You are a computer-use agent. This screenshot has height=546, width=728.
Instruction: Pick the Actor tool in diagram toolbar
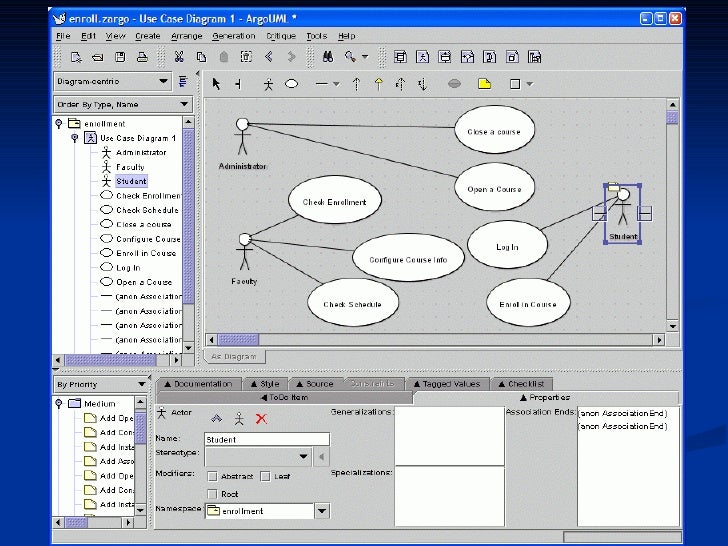tap(268, 84)
